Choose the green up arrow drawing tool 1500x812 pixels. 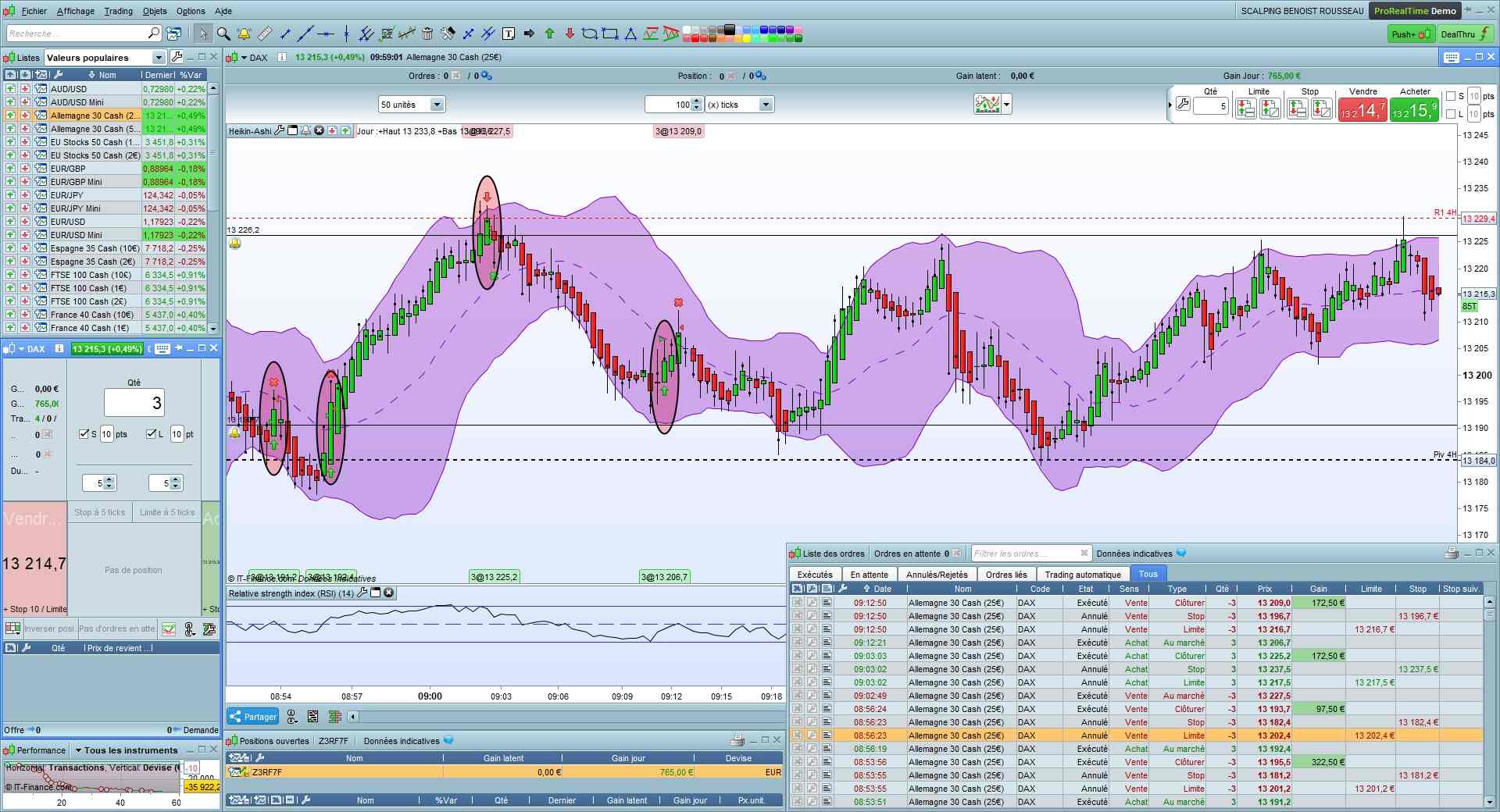point(549,34)
